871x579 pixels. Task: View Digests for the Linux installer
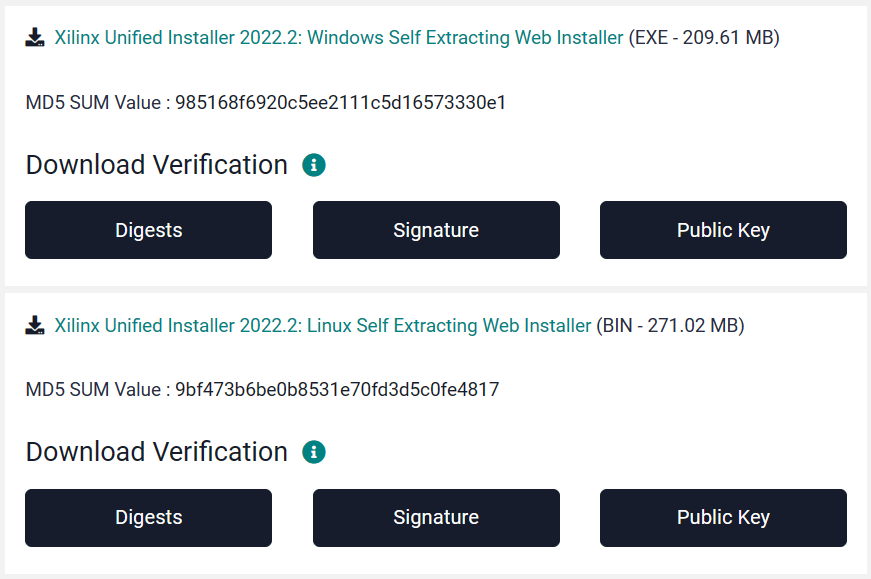point(148,517)
